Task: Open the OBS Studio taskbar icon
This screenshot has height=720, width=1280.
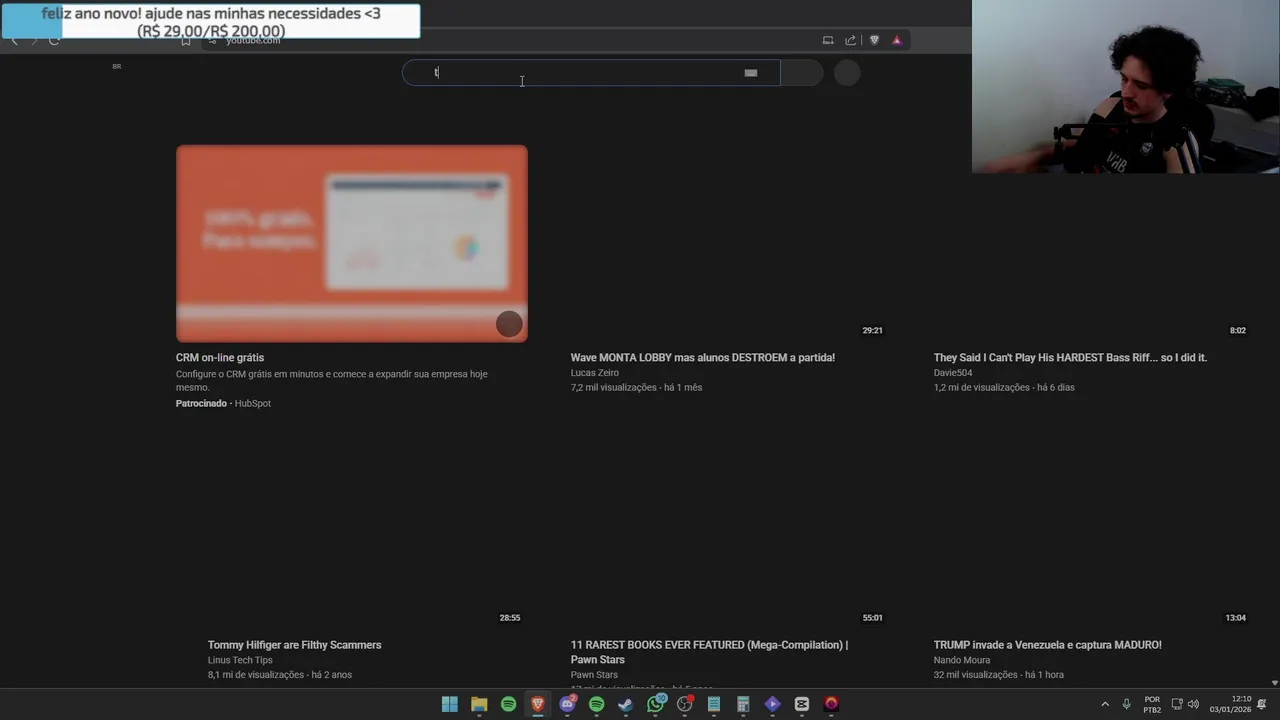Action: click(x=684, y=704)
